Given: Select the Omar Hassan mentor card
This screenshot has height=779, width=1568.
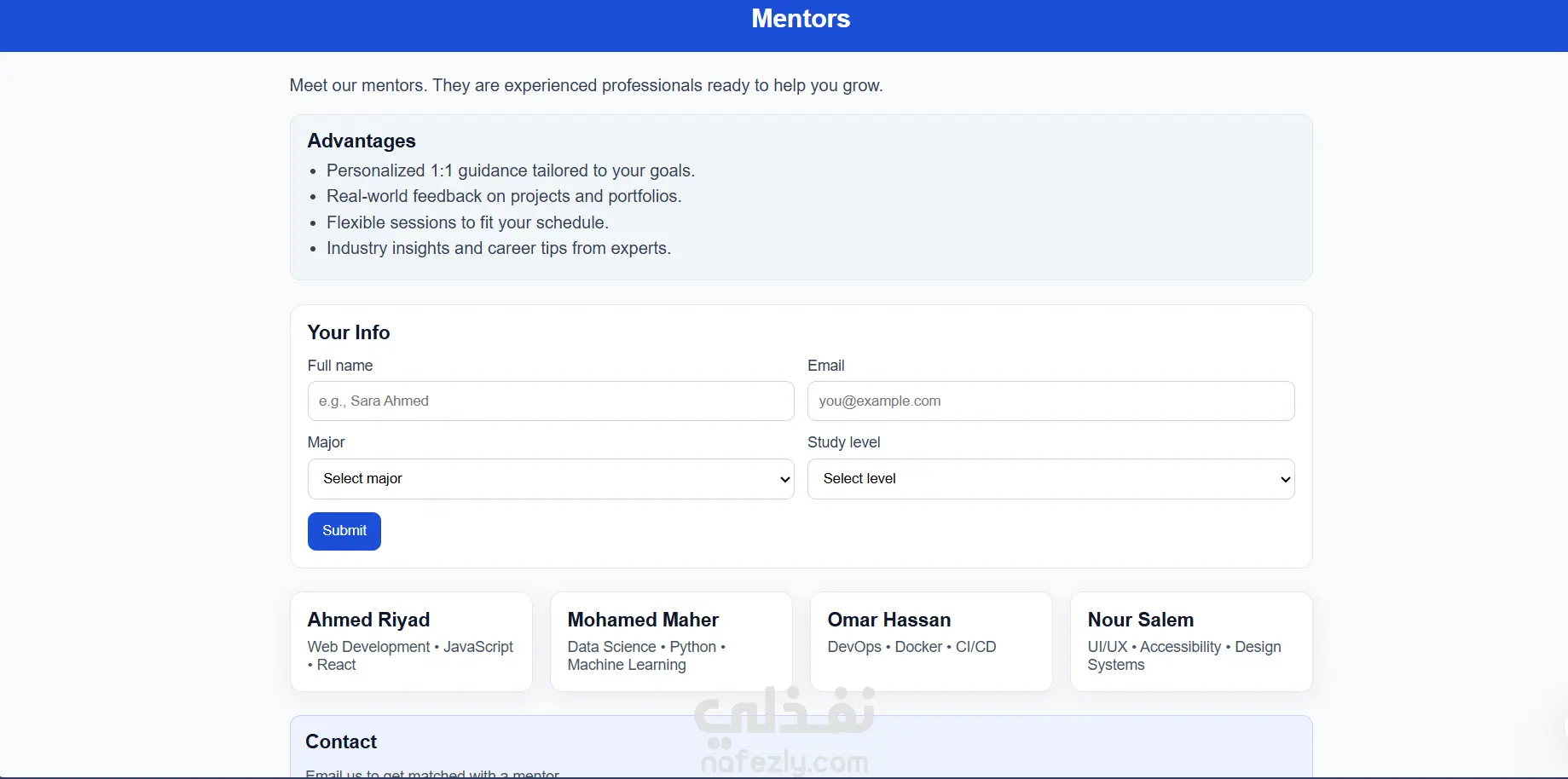Looking at the screenshot, I should 931,642.
